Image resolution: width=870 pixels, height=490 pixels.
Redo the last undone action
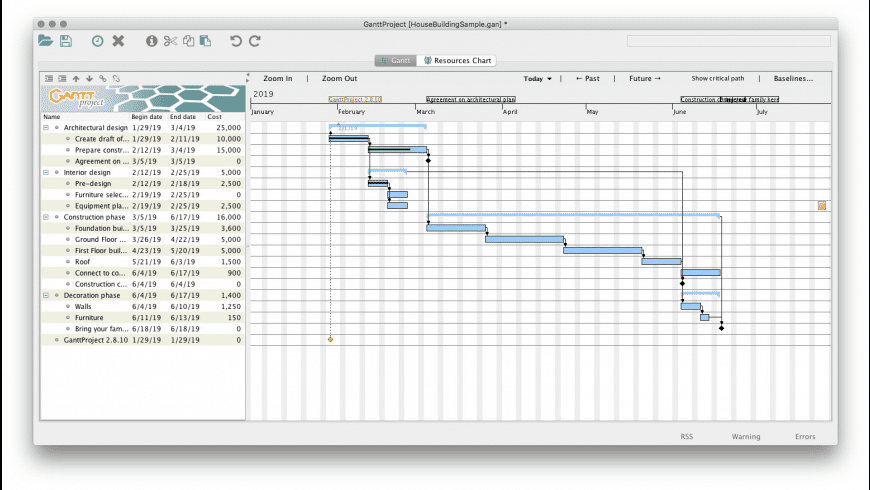(255, 41)
